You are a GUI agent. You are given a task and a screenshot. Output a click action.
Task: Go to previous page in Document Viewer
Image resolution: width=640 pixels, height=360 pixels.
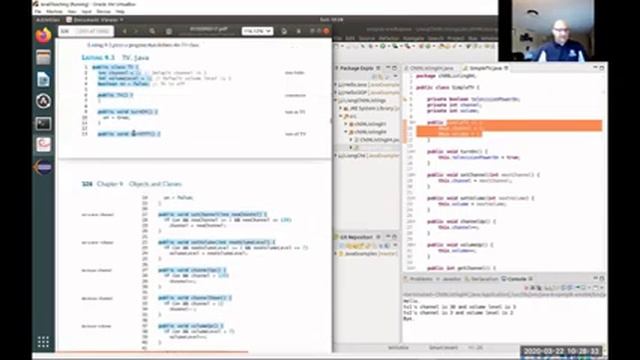[x=124, y=31]
